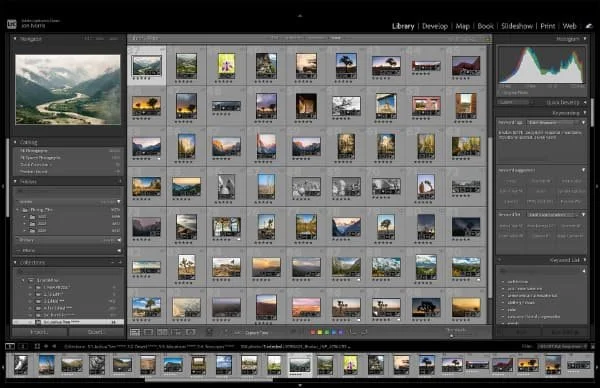Viewport: 600px width, 388px height.
Task: Switch to Survey view in toolbar
Action: coord(176,332)
